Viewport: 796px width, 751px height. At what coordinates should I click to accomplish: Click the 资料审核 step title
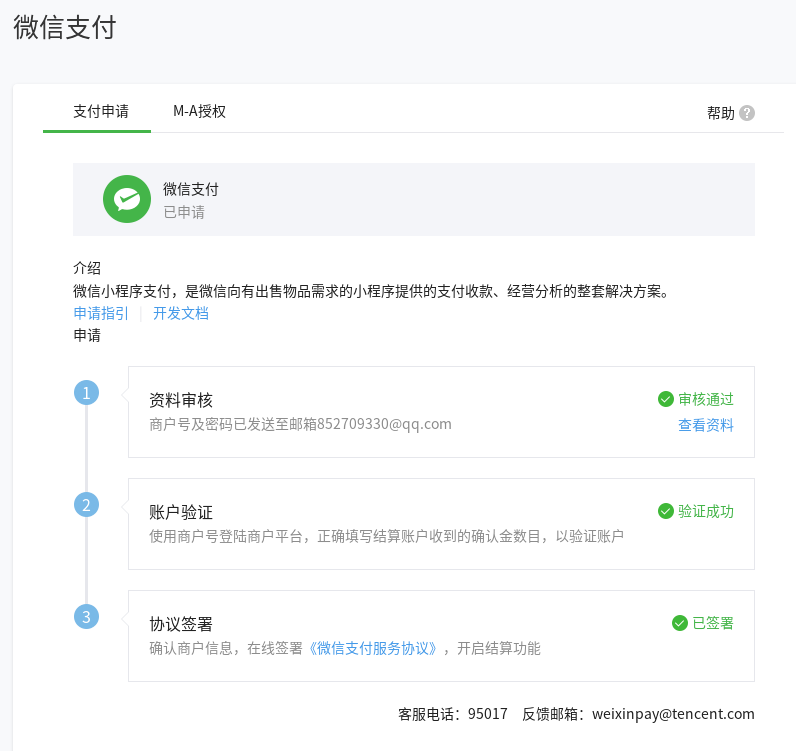pyautogui.click(x=181, y=400)
